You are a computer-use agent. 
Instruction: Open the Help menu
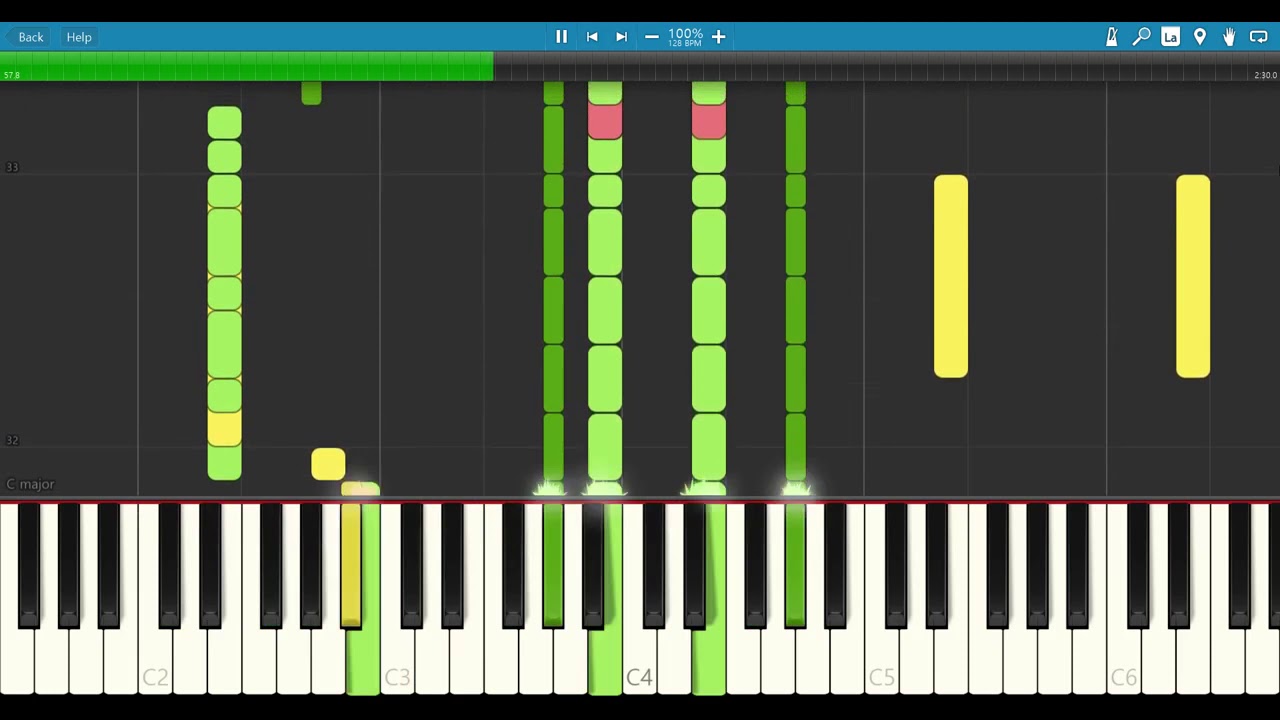(x=79, y=37)
